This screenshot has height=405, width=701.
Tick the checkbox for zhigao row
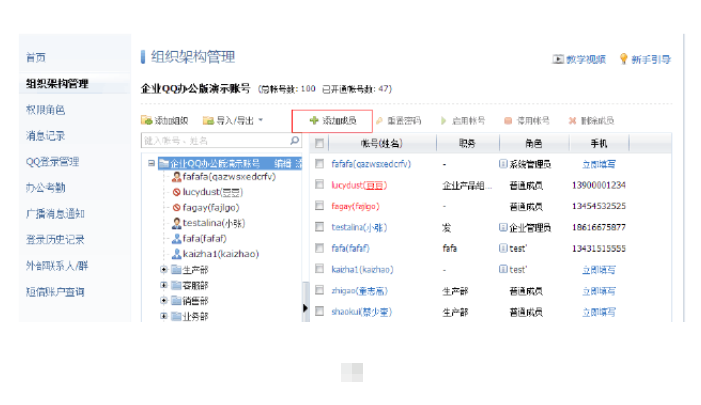tap(319, 290)
